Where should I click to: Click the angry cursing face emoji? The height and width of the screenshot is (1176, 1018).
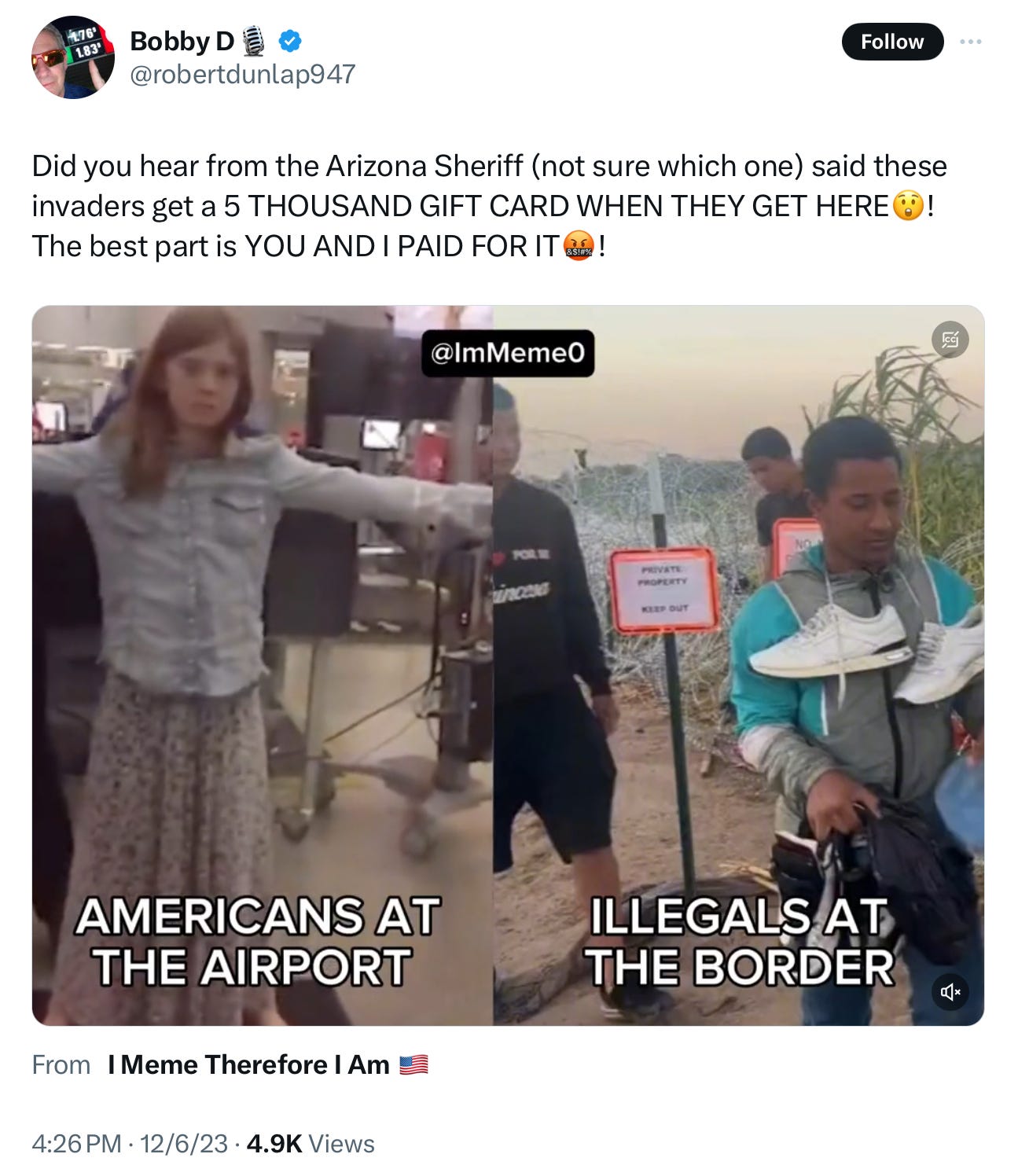pyautogui.click(x=579, y=246)
